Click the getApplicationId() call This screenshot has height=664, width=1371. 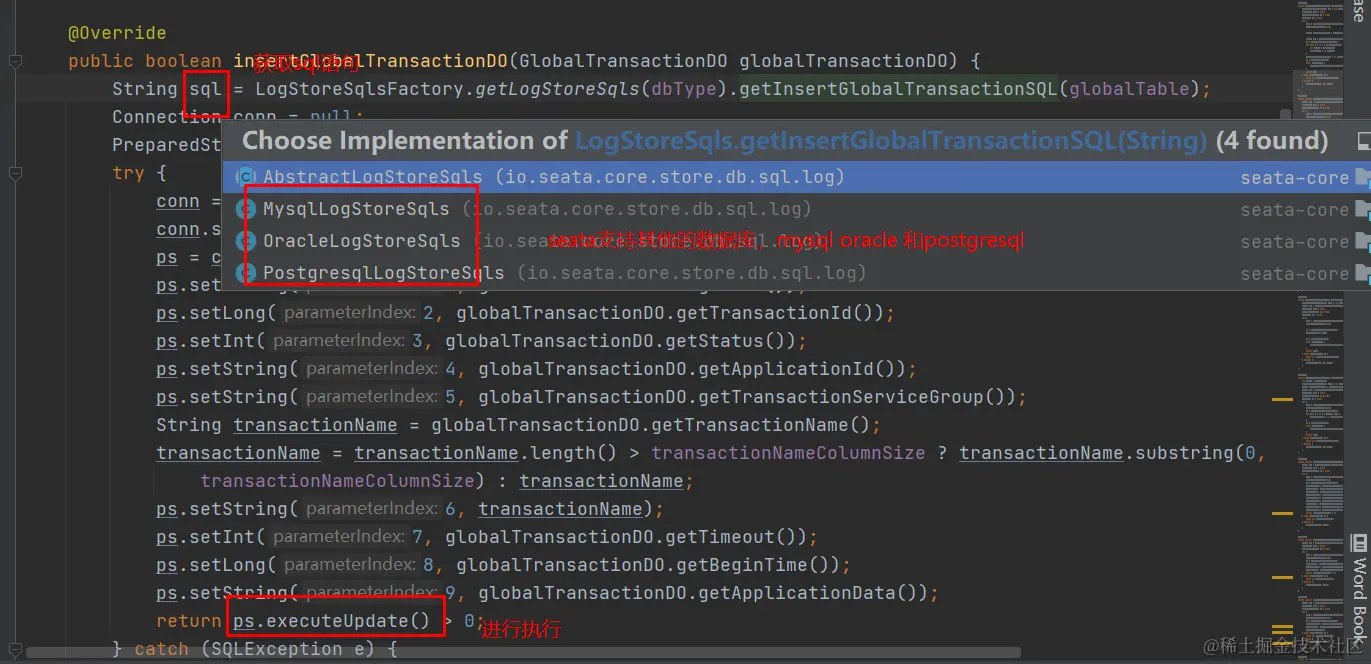pyautogui.click(x=802, y=369)
